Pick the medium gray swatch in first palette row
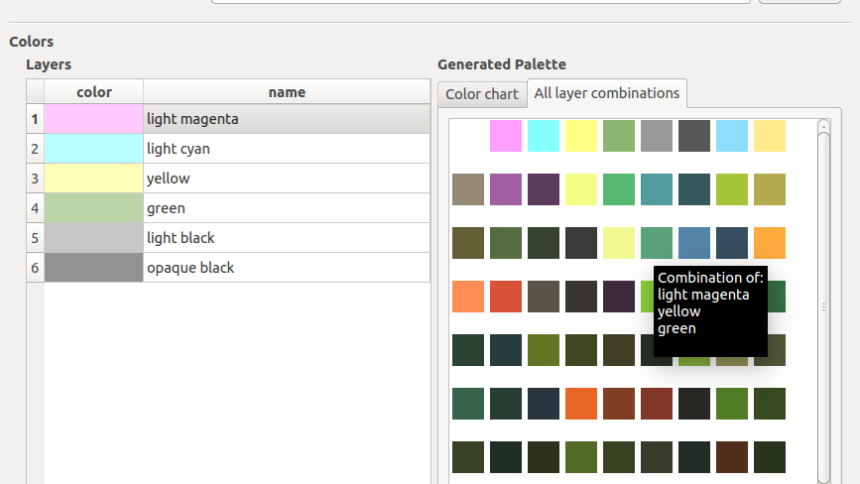Image resolution: width=860 pixels, height=484 pixels. coord(657,136)
